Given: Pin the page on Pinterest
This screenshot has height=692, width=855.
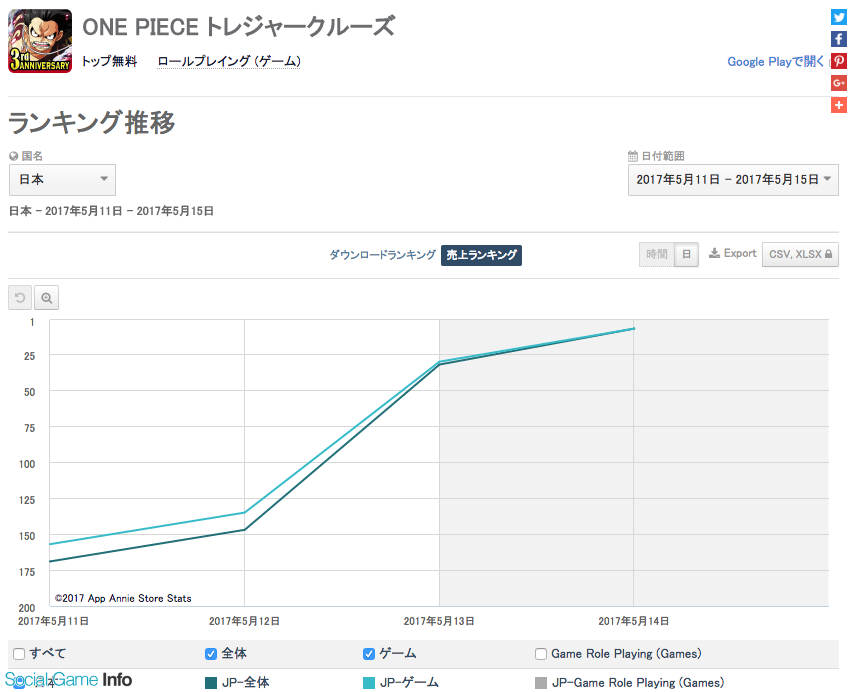Looking at the screenshot, I should tap(839, 61).
